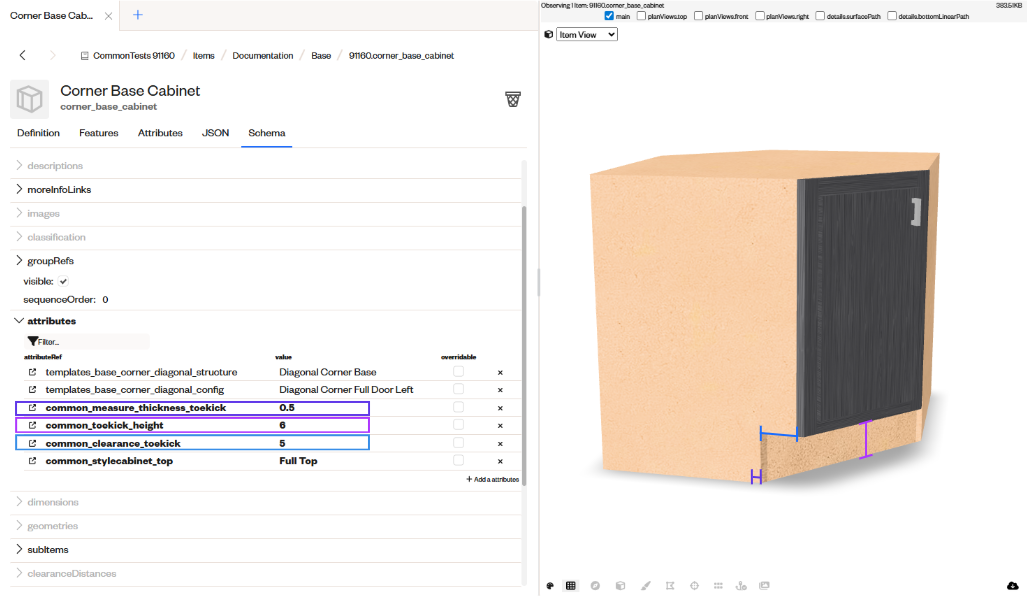Expand the geometries section
The height and width of the screenshot is (598, 1027).
pyautogui.click(x=19, y=525)
